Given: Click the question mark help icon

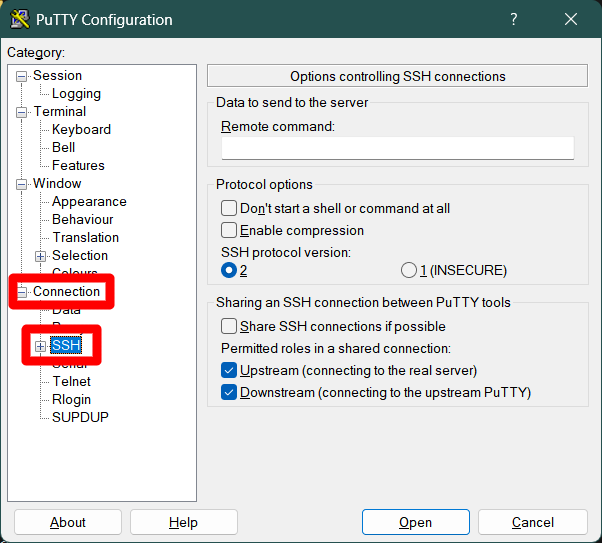Looking at the screenshot, I should click(514, 19).
